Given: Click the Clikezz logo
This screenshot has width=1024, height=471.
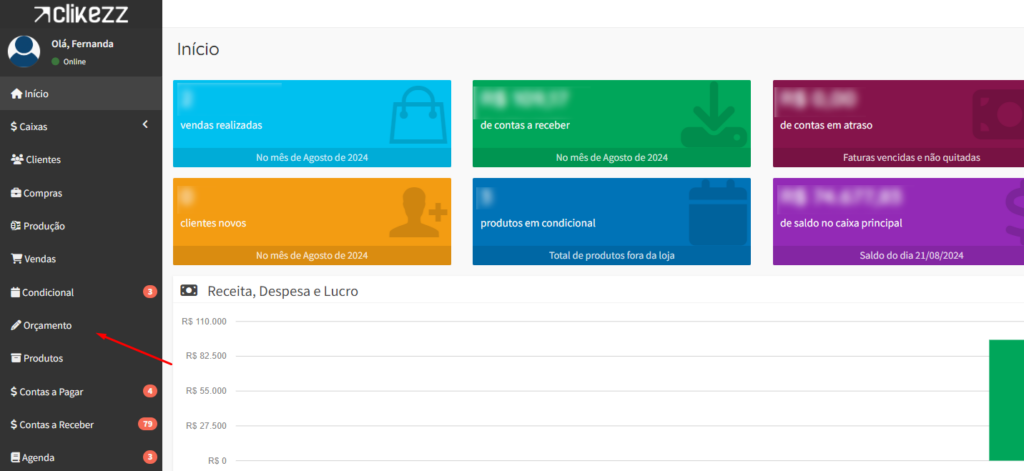Looking at the screenshot, I should point(80,14).
